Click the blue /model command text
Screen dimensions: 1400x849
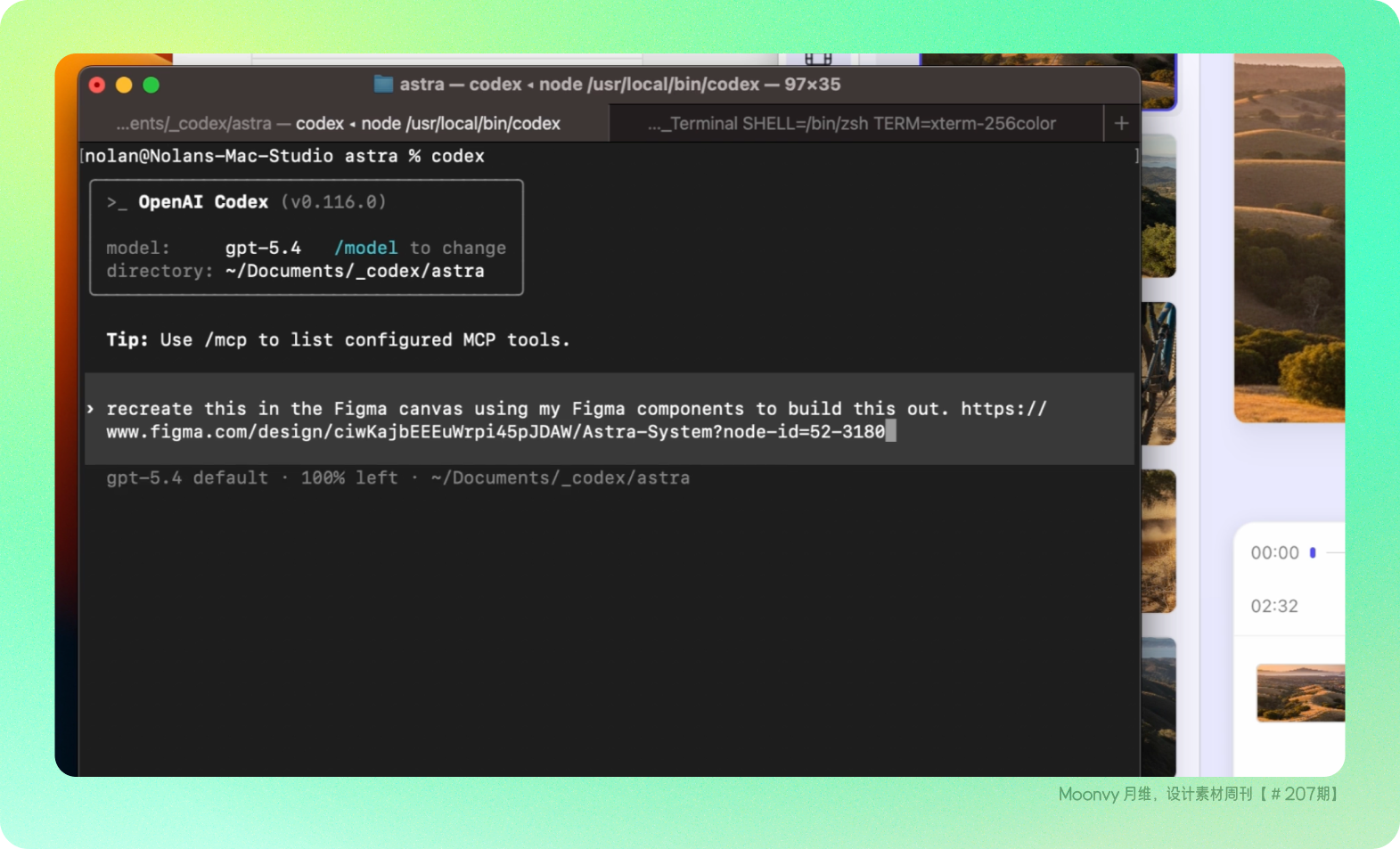click(x=366, y=248)
